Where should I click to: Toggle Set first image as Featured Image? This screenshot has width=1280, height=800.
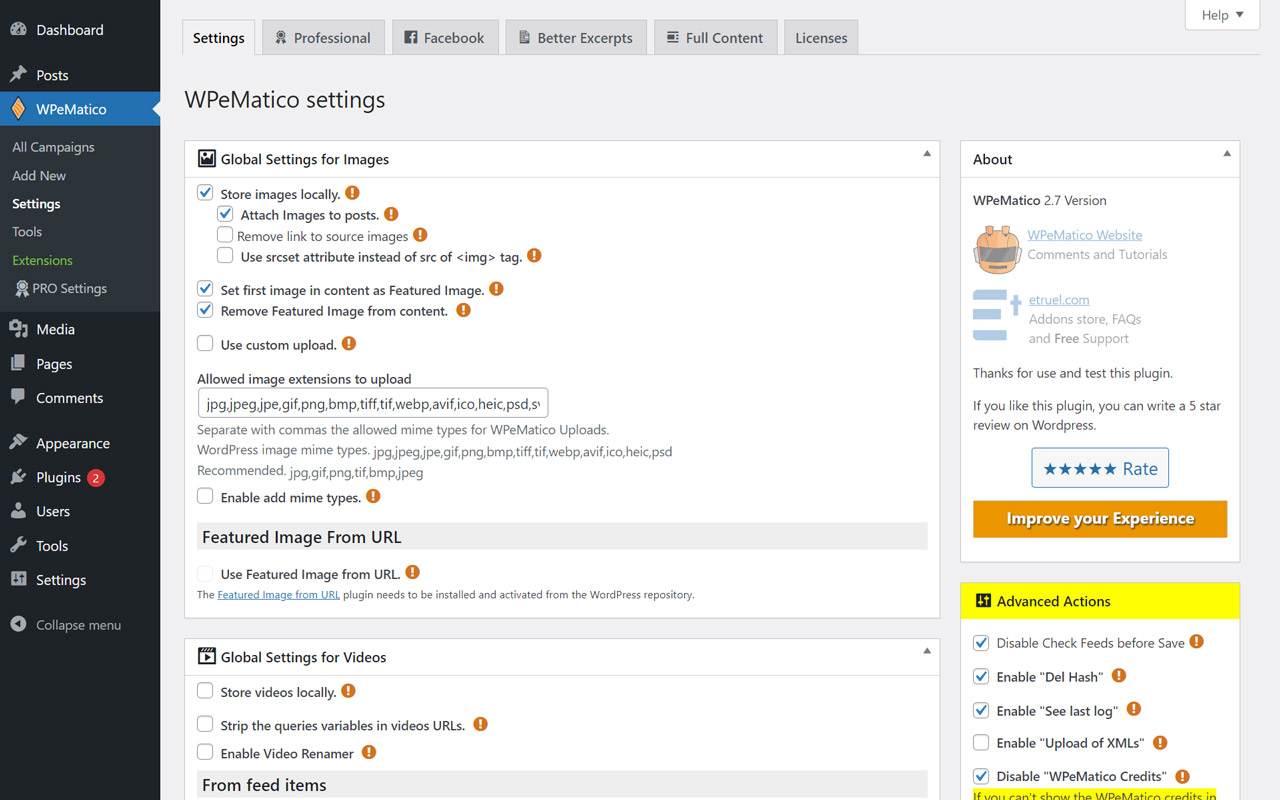(205, 289)
